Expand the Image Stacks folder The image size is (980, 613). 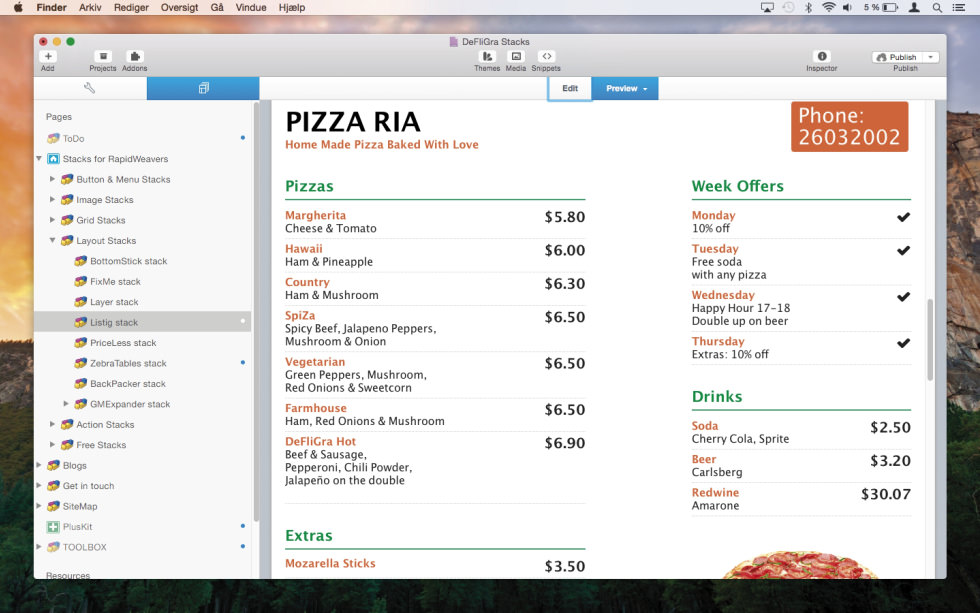(52, 200)
